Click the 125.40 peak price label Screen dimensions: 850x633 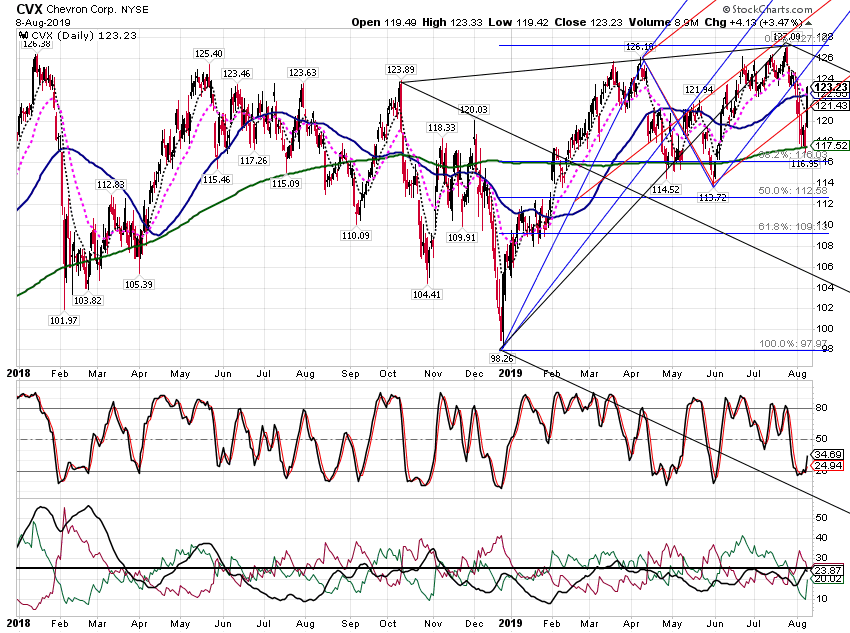point(209,54)
